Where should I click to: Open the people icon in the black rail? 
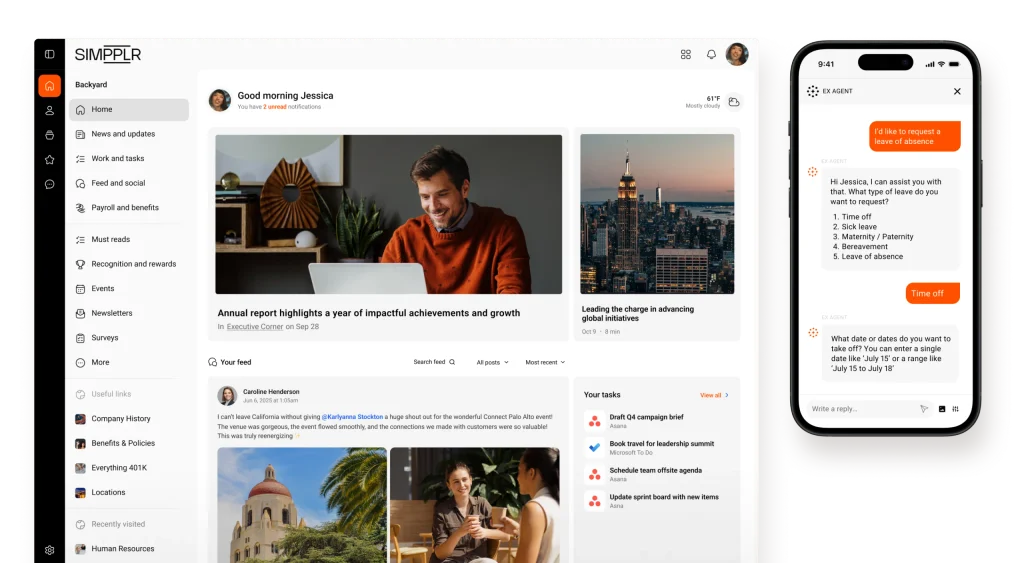pyautogui.click(x=50, y=111)
